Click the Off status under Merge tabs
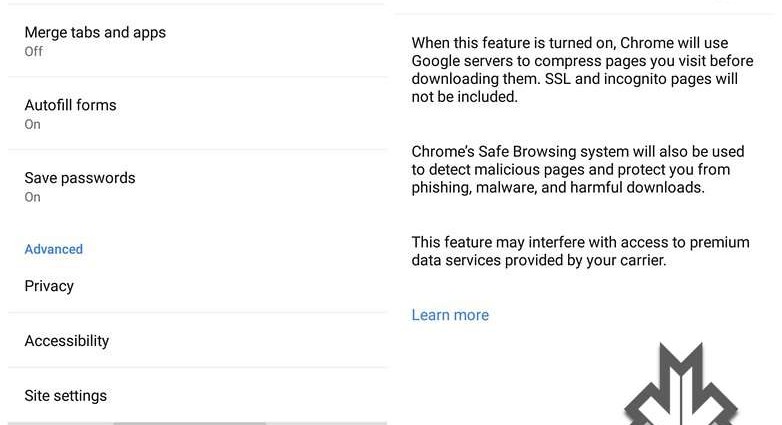Viewport: 782px width, 425px height. point(34,52)
